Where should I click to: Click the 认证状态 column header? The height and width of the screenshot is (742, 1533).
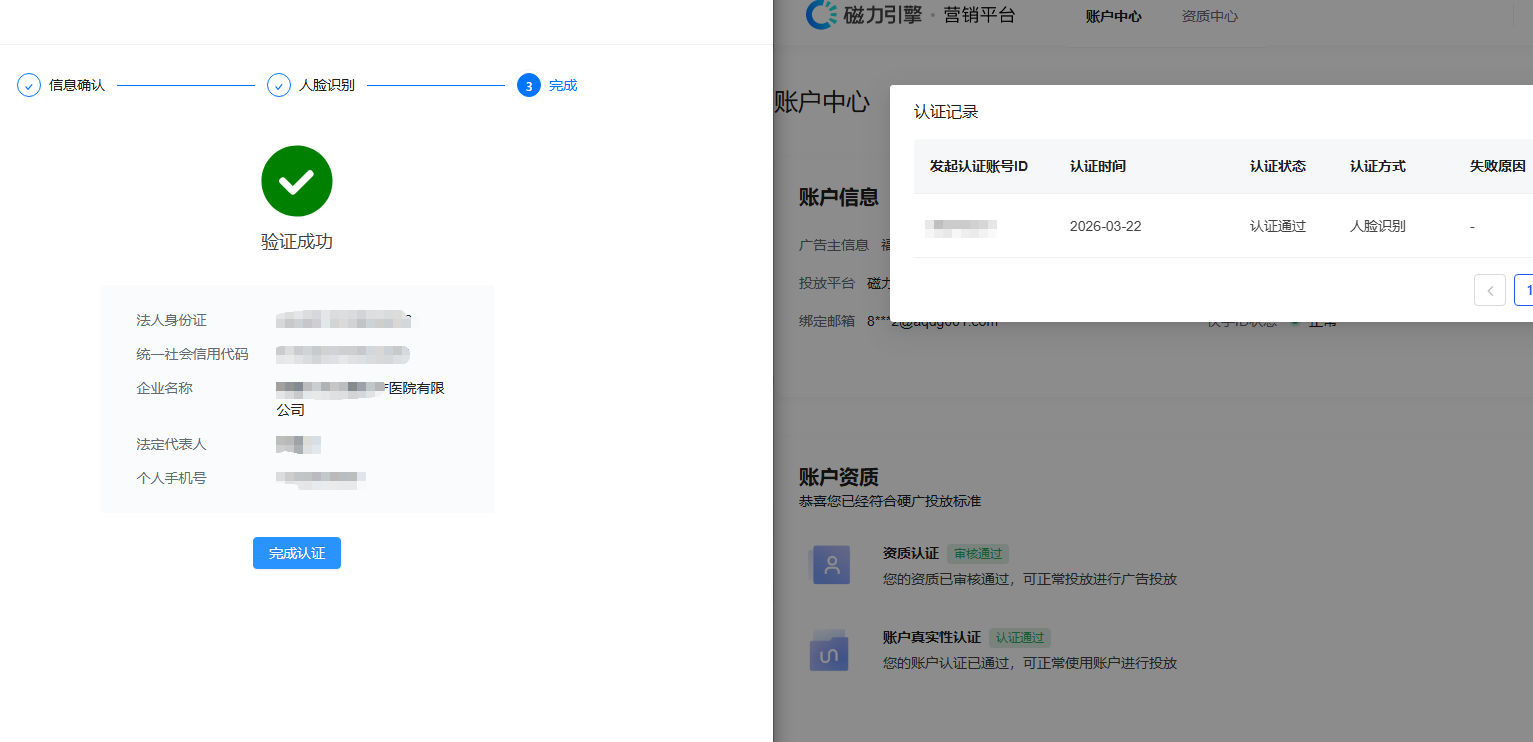click(1278, 166)
